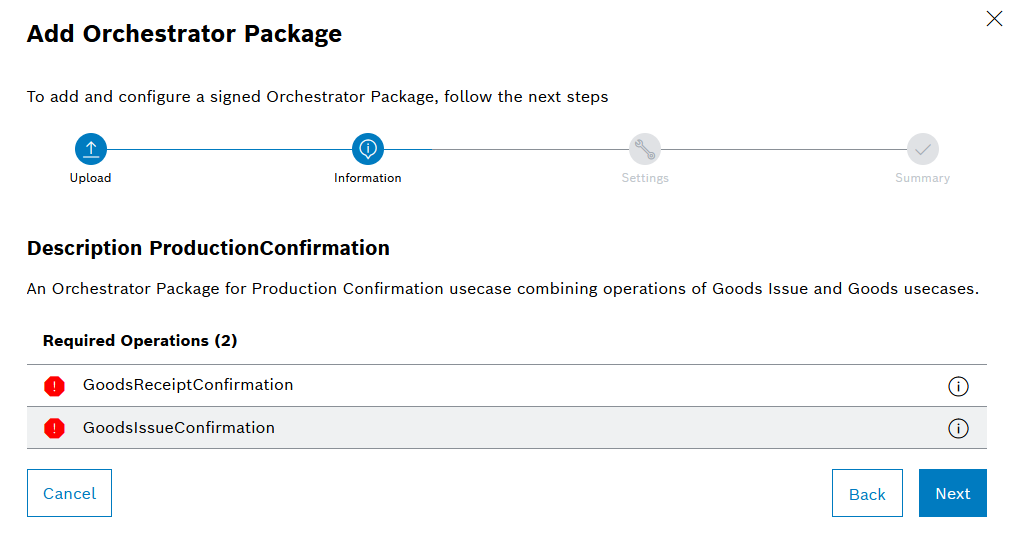Select the Summary step label
The image size is (1018, 534).
point(922,178)
